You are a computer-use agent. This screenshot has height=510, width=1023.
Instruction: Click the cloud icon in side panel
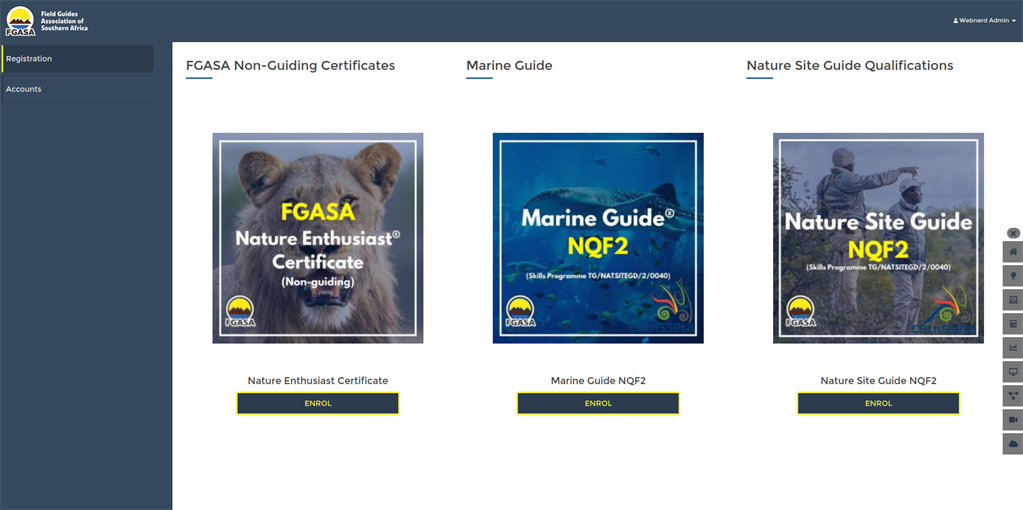click(1013, 444)
